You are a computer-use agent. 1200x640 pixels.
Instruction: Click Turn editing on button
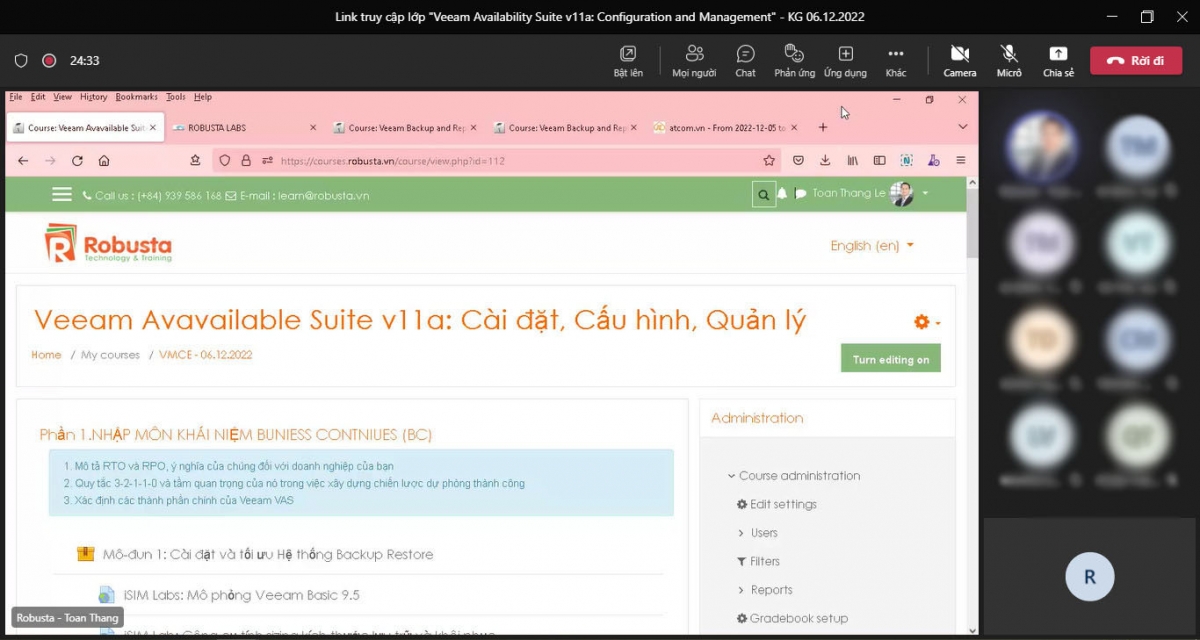click(x=891, y=359)
